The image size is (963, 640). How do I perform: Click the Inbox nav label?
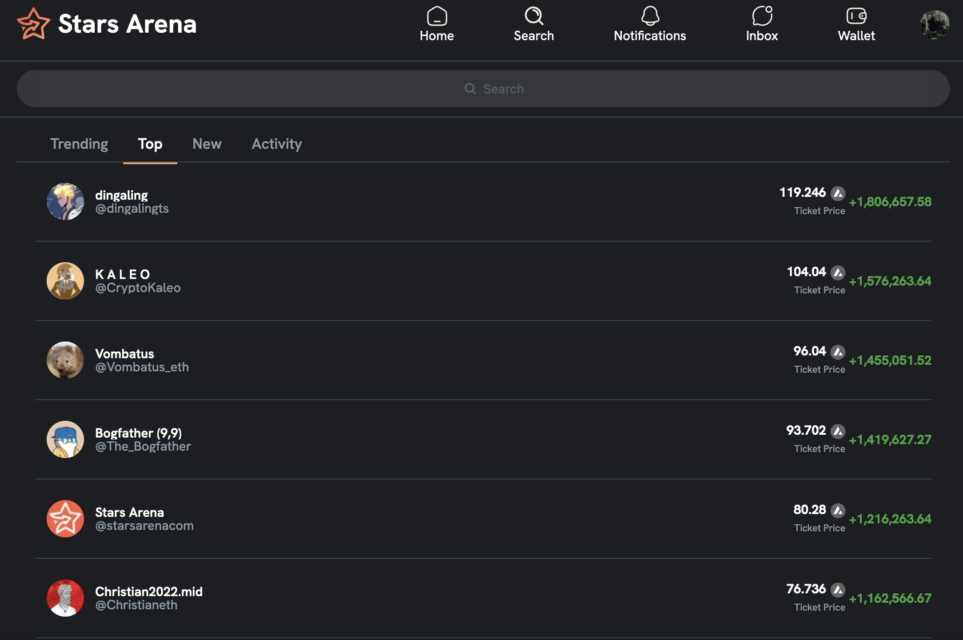click(762, 36)
